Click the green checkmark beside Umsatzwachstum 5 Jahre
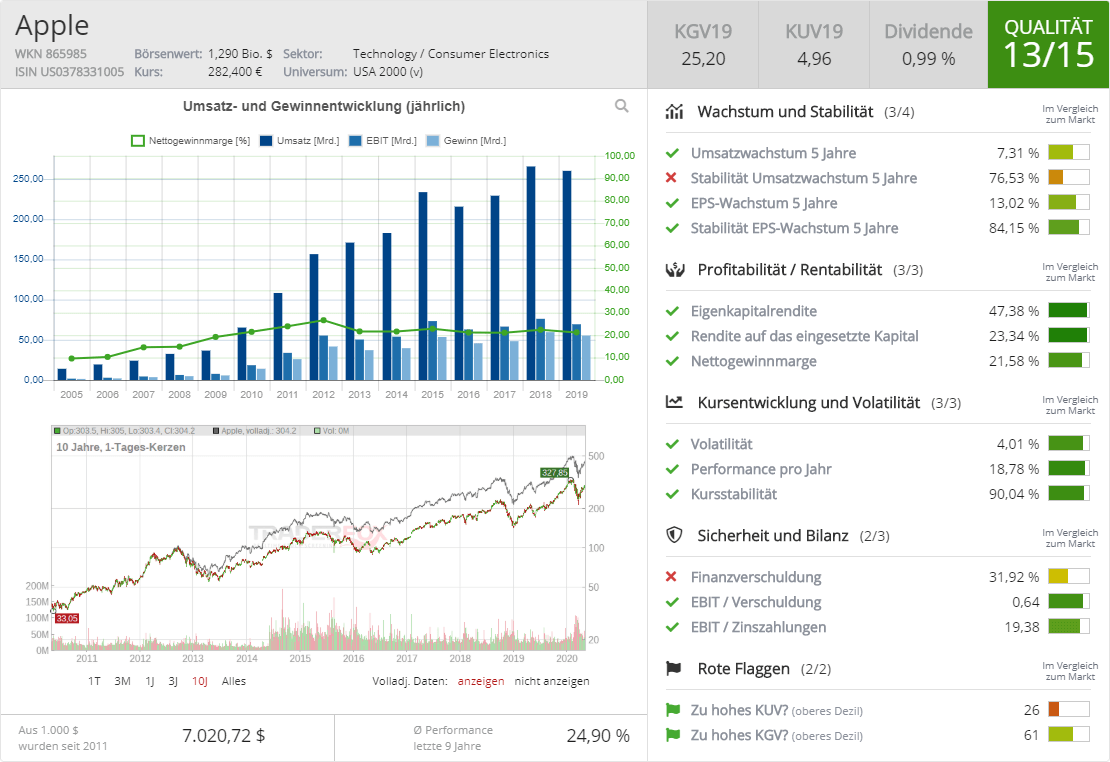This screenshot has width=1110, height=762. (673, 153)
